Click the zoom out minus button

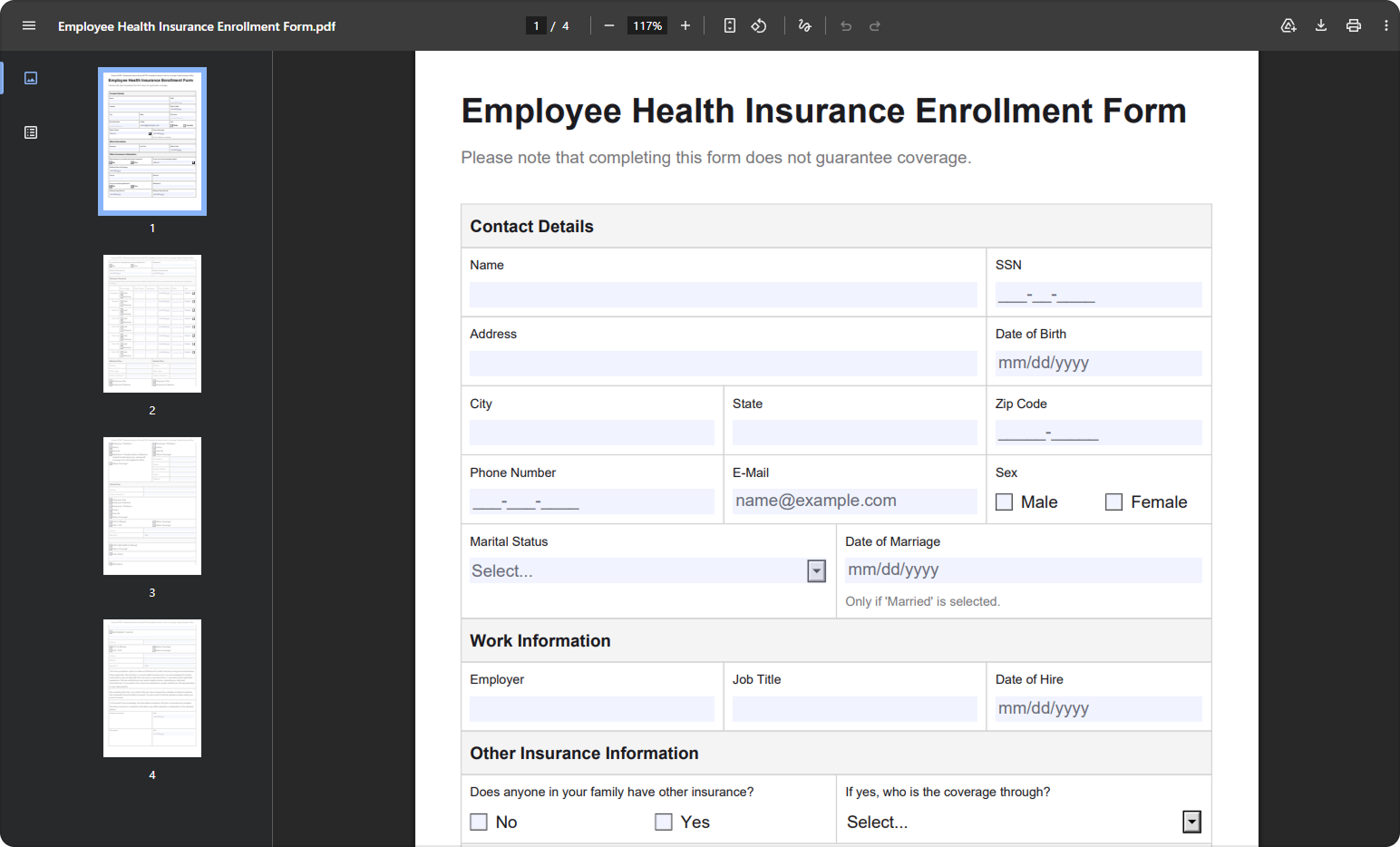point(609,25)
